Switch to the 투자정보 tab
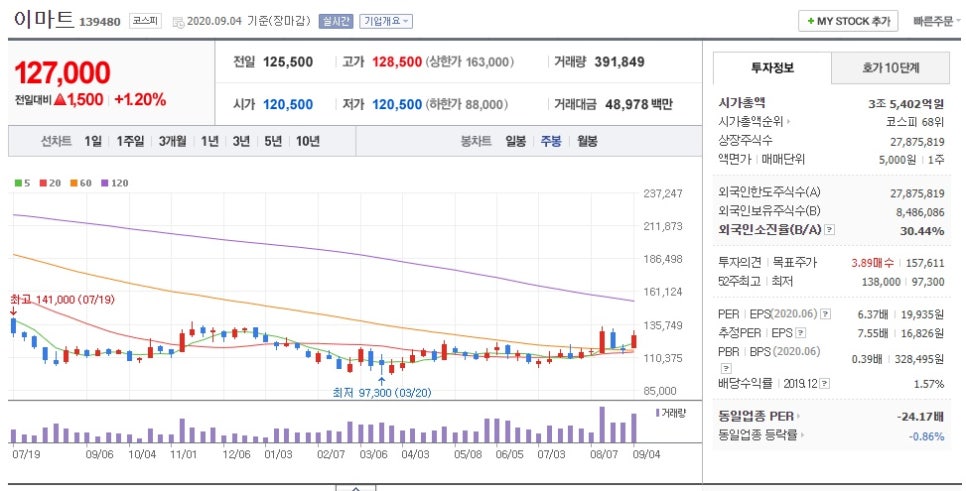966x491 pixels. 772,68
